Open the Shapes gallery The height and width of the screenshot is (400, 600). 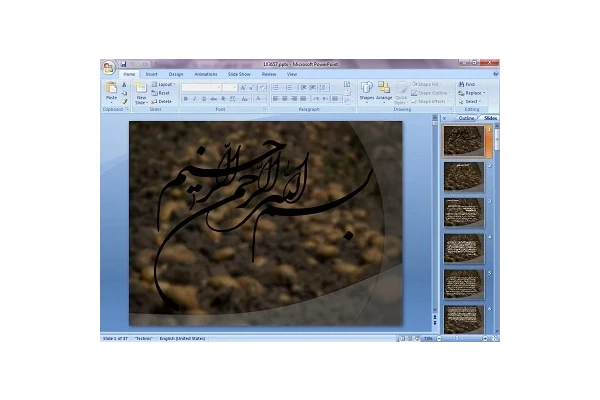pos(366,91)
